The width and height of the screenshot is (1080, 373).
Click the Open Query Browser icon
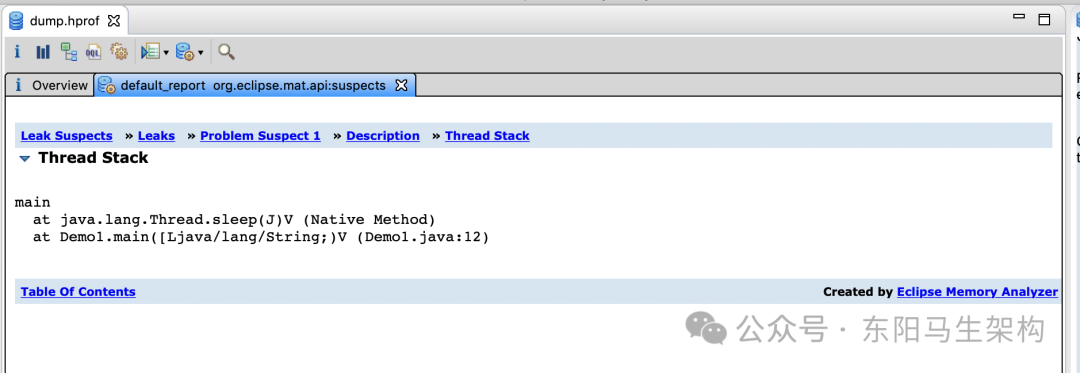click(150, 52)
